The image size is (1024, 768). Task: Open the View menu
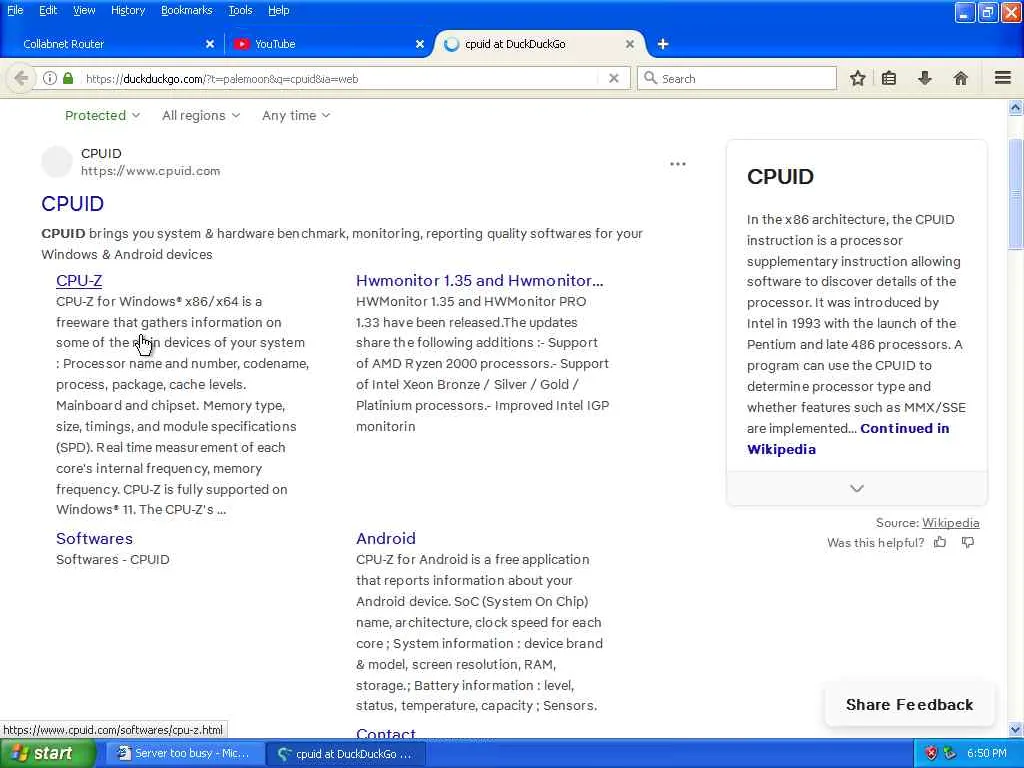84,10
